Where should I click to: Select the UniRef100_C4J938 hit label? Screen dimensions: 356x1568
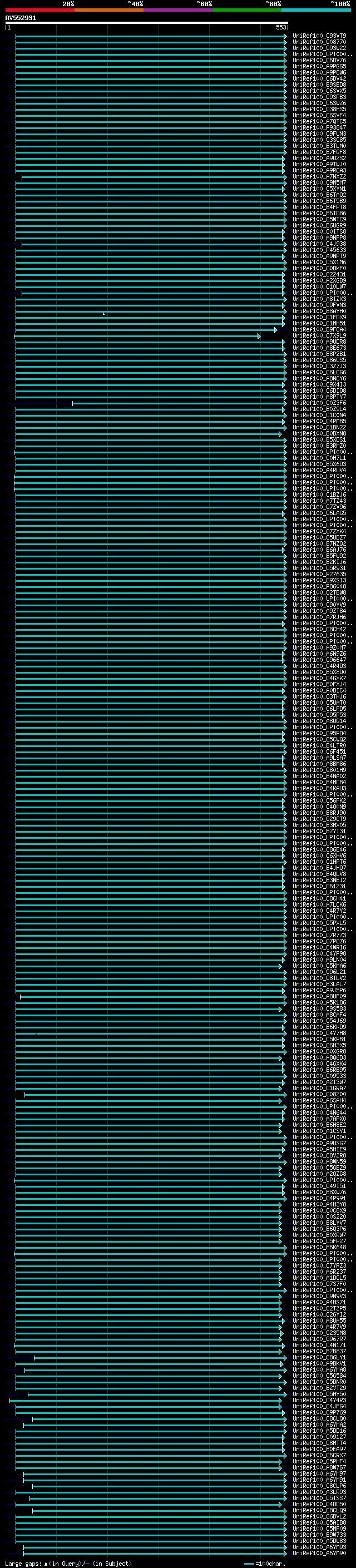tap(319, 244)
